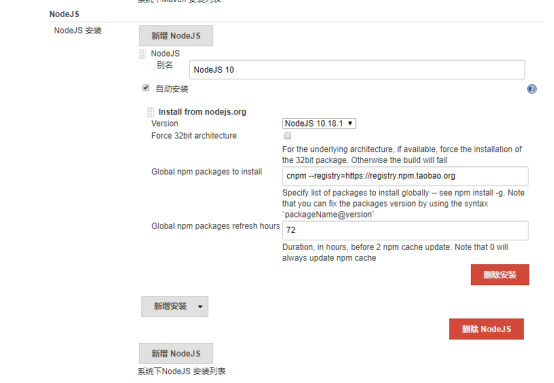Click the Force 32bit architecture label

pyautogui.click(x=194, y=136)
